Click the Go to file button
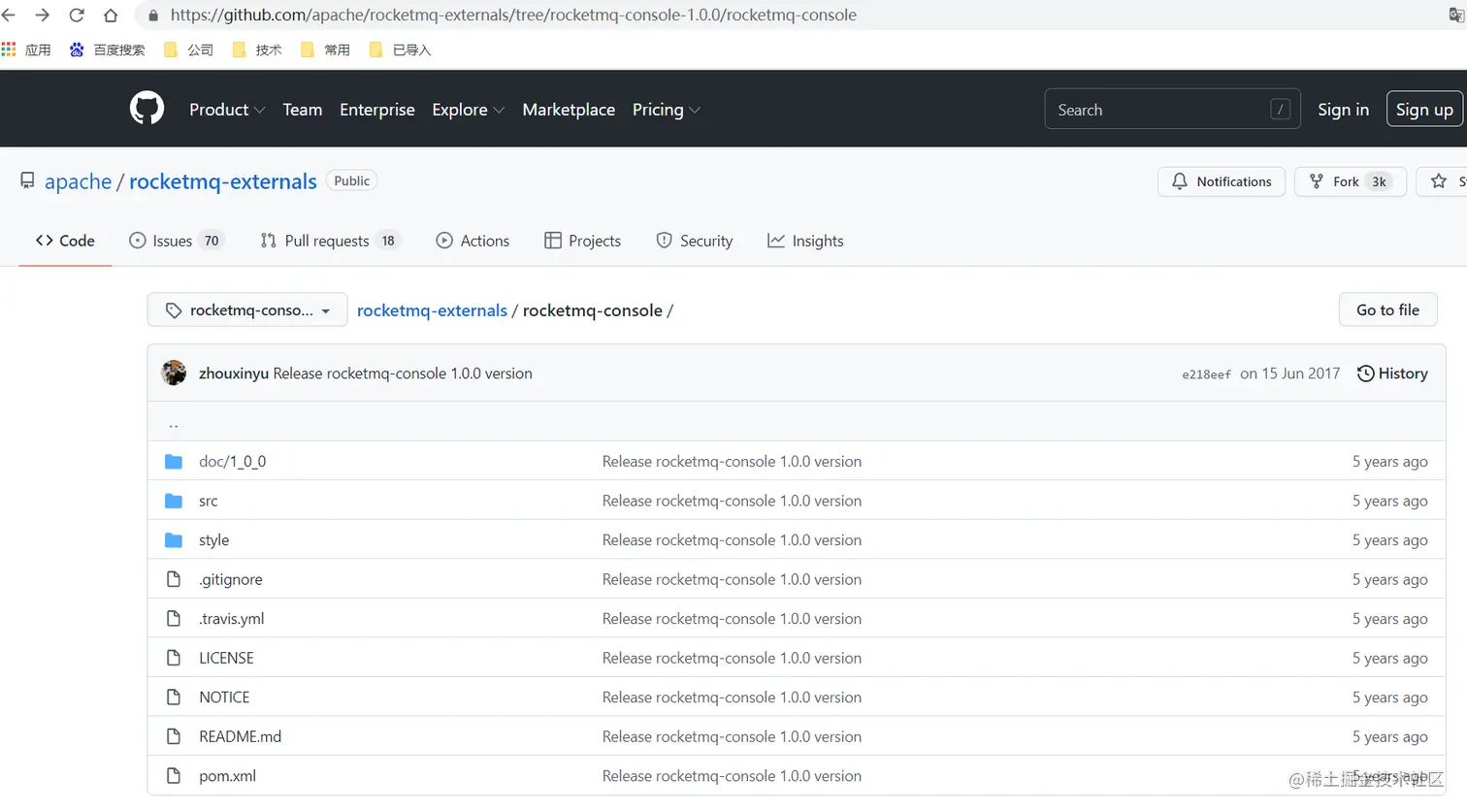This screenshot has width=1467, height=812. click(x=1387, y=309)
